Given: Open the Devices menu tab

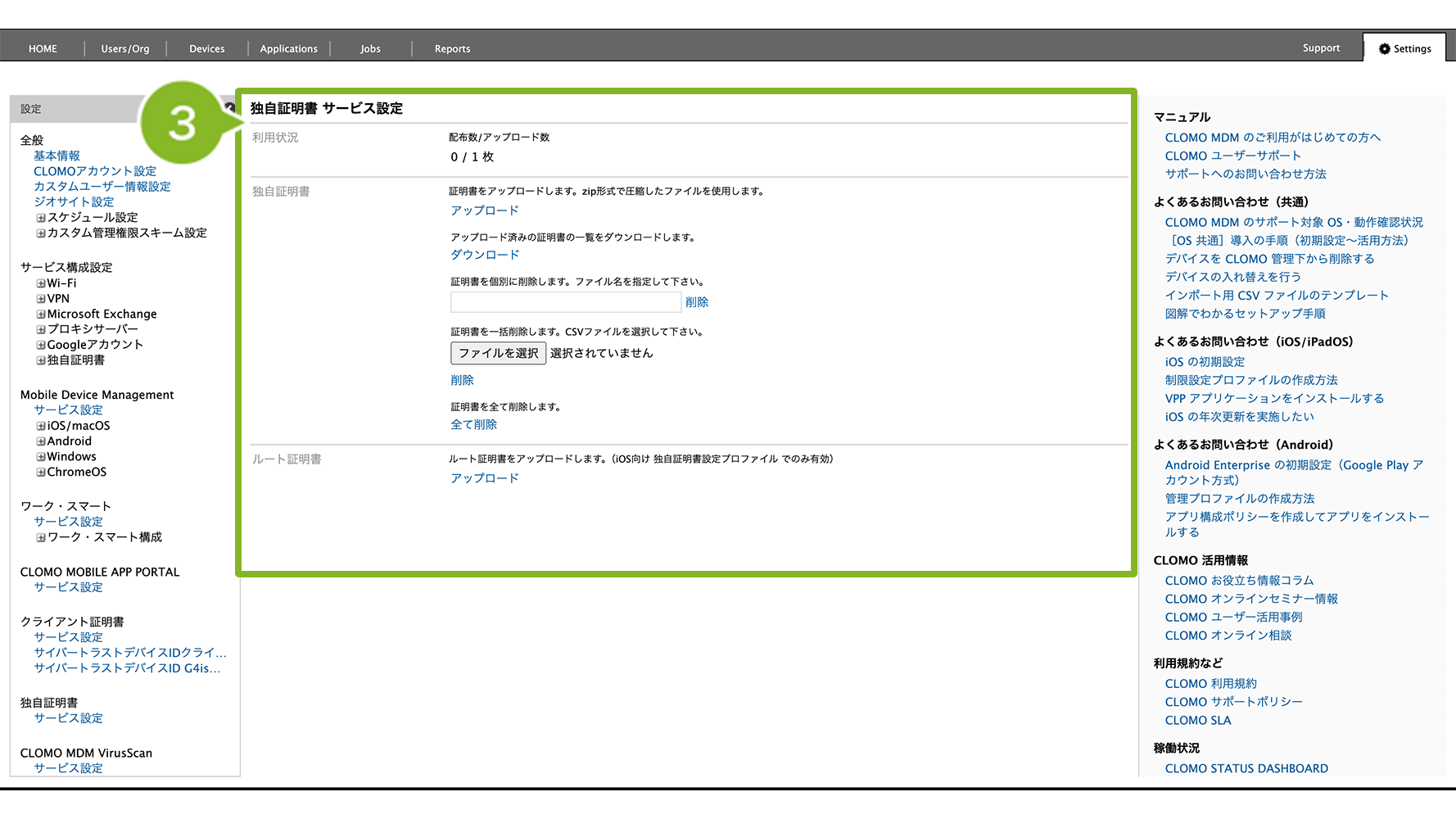Looking at the screenshot, I should point(206,49).
